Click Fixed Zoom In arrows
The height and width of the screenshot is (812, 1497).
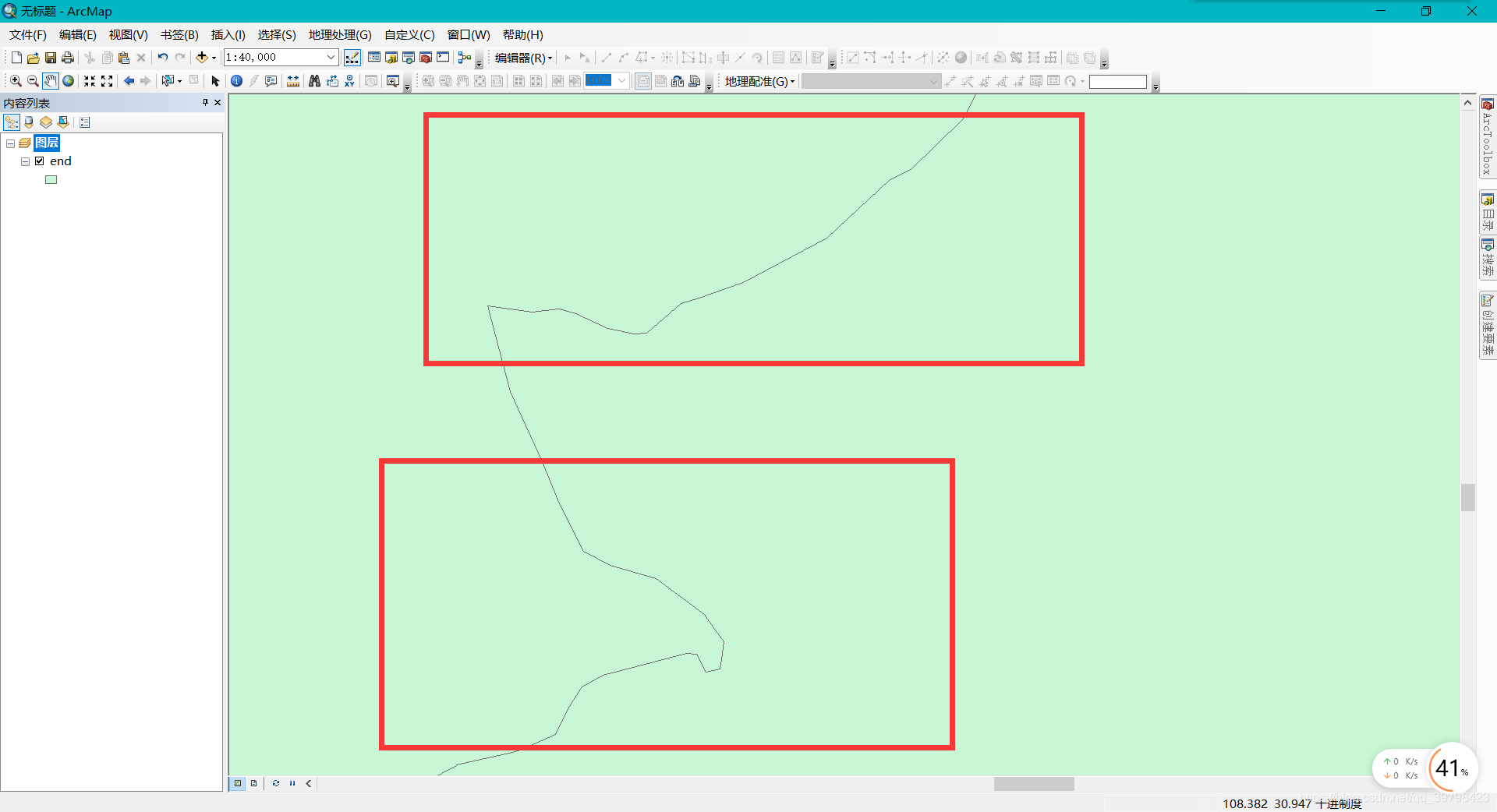[x=90, y=81]
